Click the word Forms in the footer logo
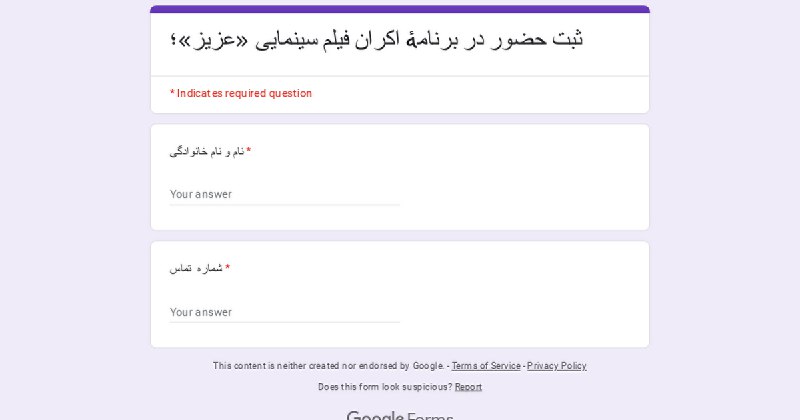 430,416
